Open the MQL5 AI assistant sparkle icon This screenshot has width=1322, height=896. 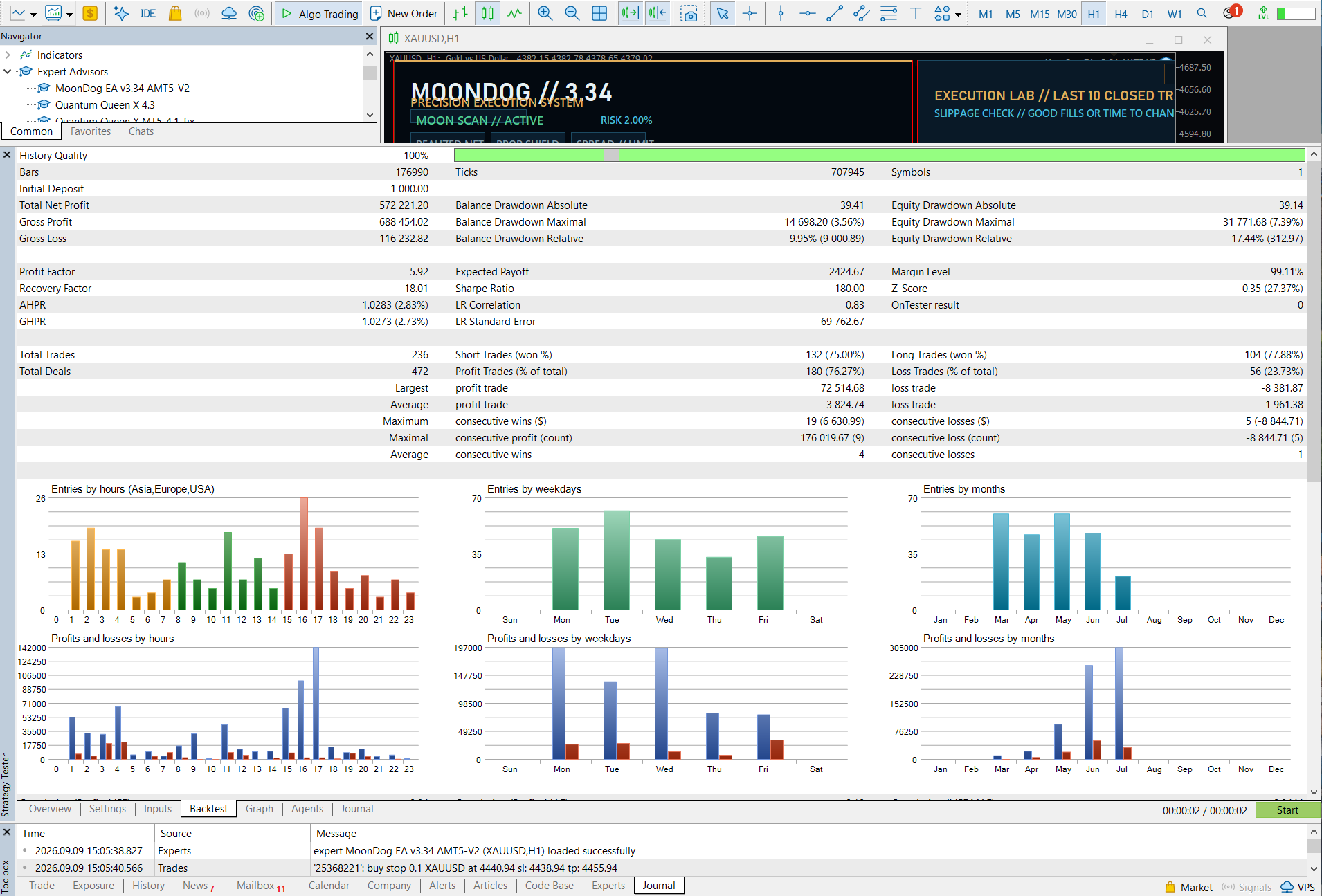point(121,13)
